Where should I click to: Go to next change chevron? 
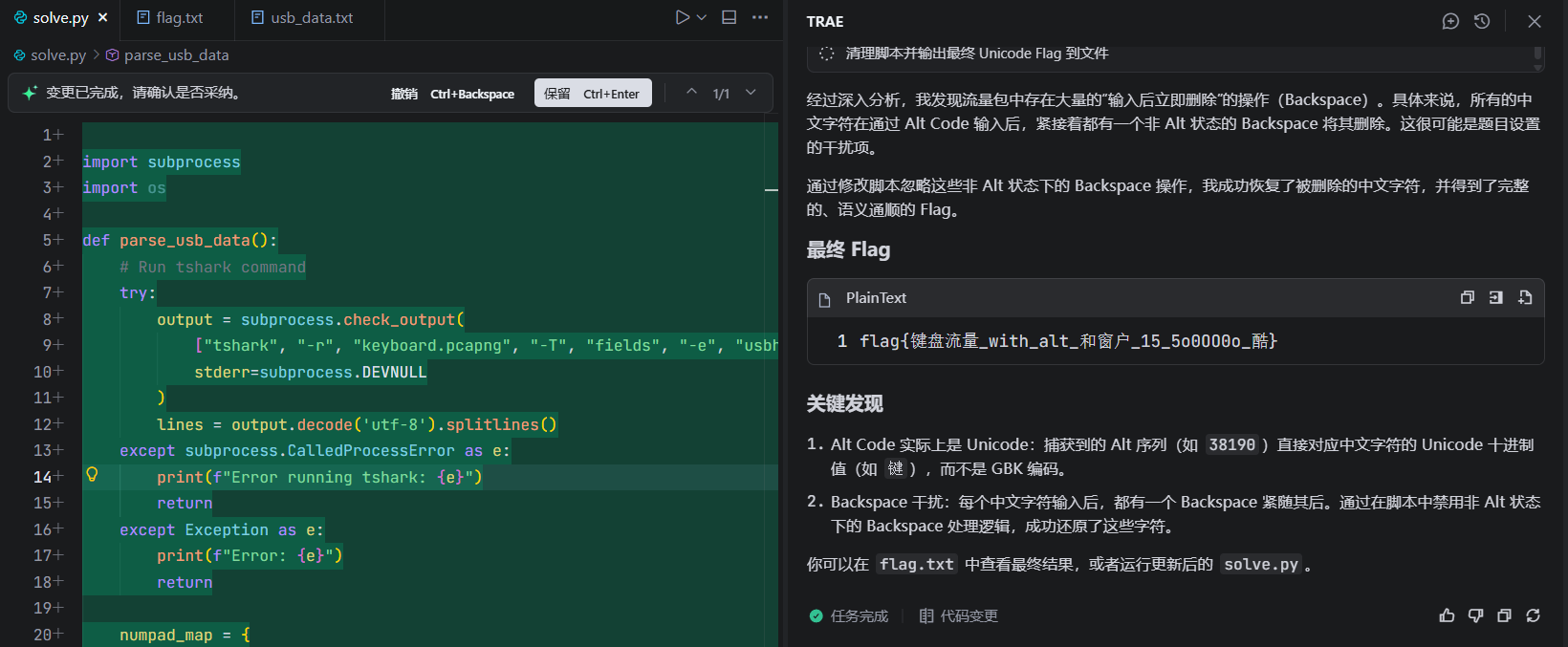(x=751, y=93)
